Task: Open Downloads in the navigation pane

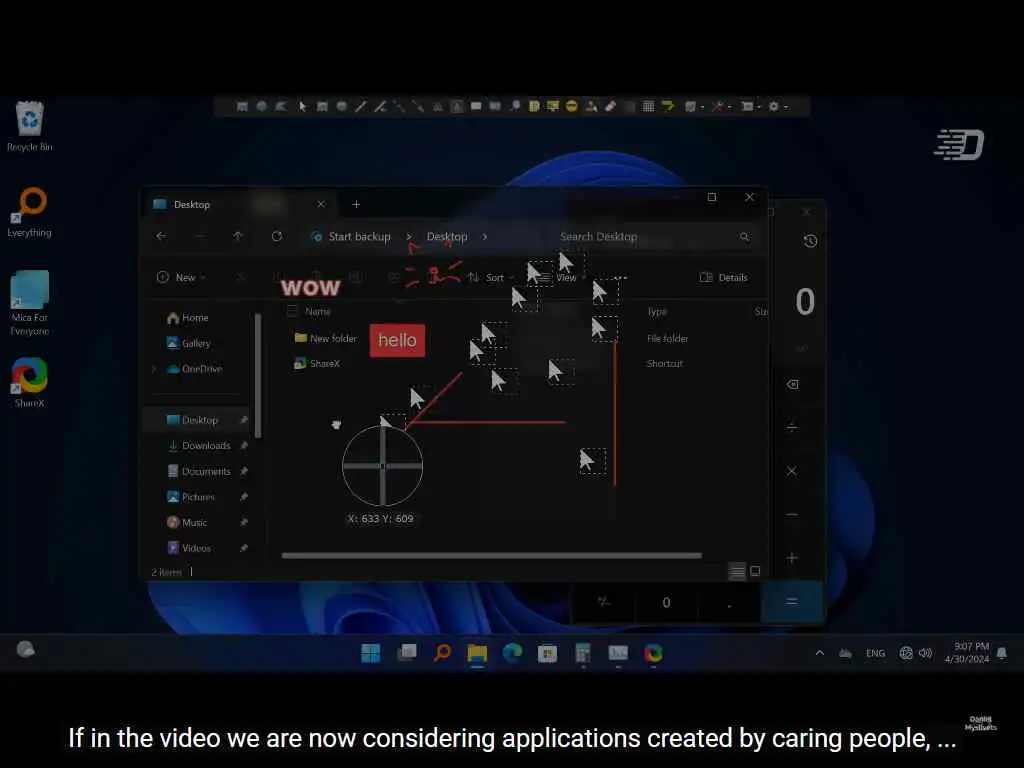Action: point(199,445)
